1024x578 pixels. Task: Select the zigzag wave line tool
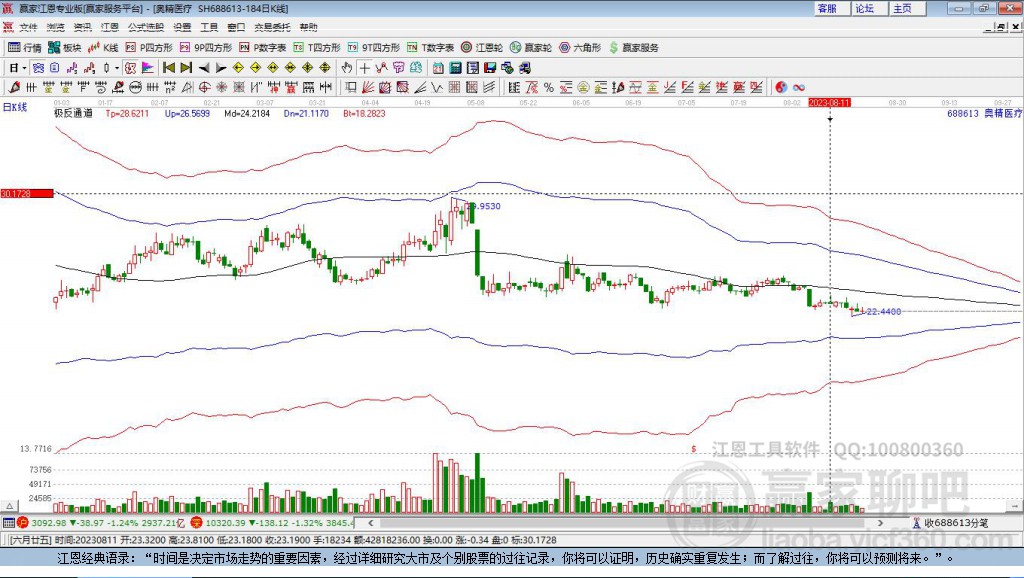click(437, 87)
